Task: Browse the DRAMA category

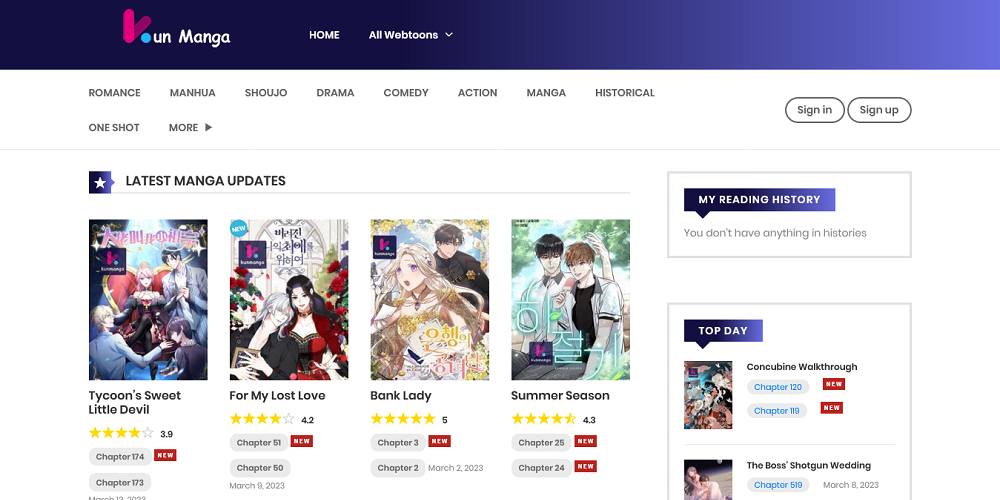Action: (x=335, y=92)
